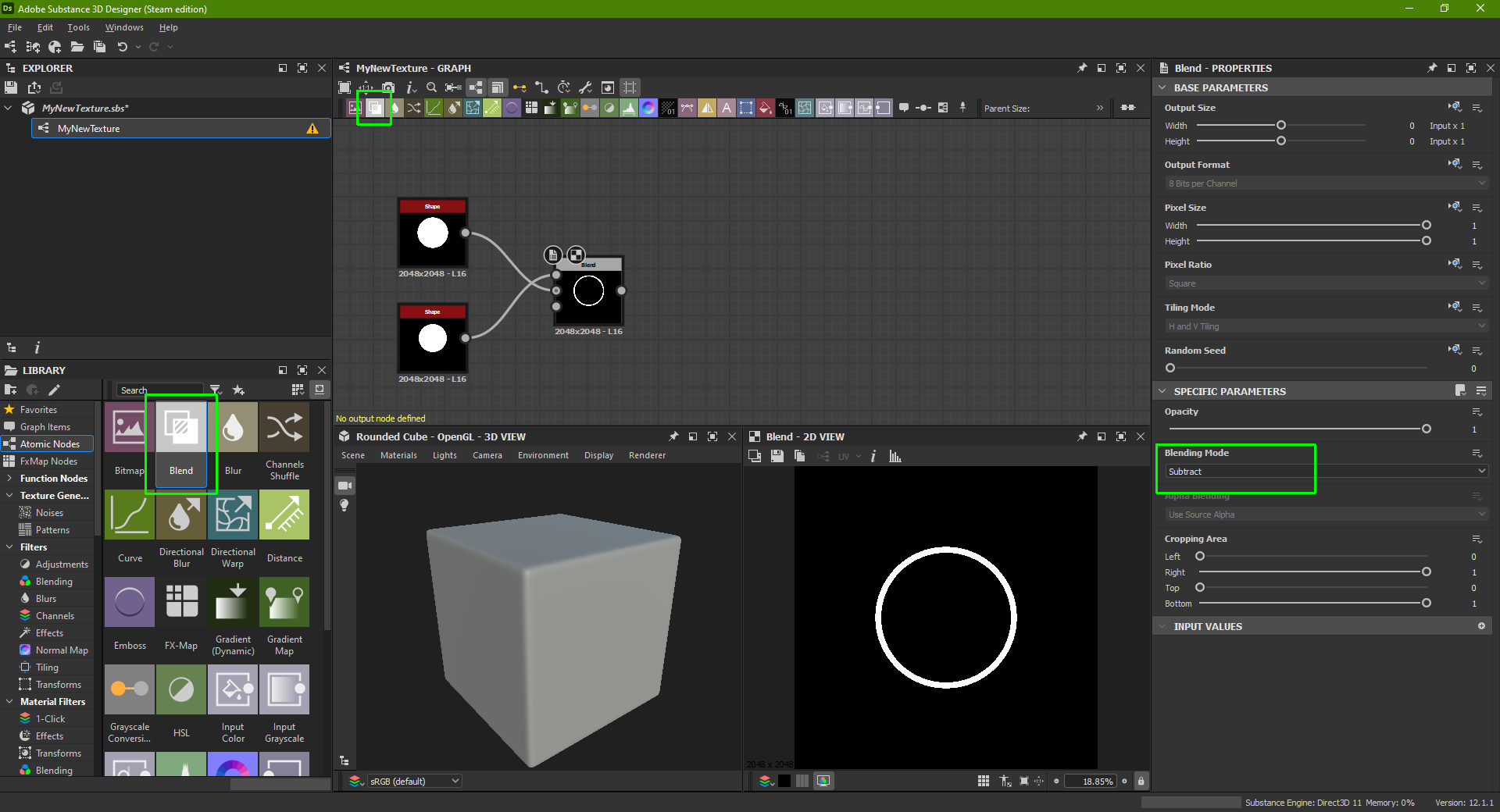This screenshot has height=812, width=1500.
Task: Open the Windows menu
Action: coord(124,27)
